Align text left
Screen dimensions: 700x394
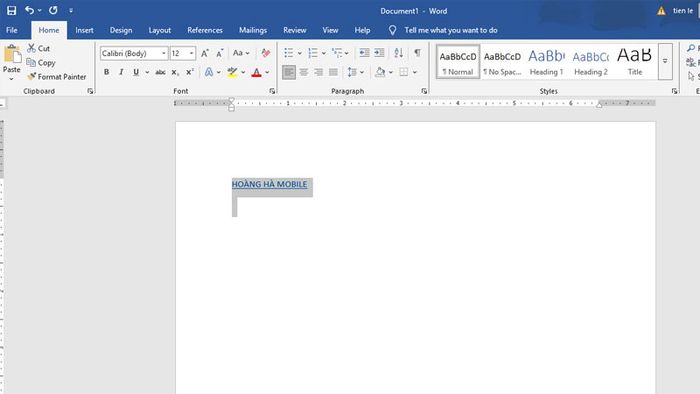click(289, 72)
